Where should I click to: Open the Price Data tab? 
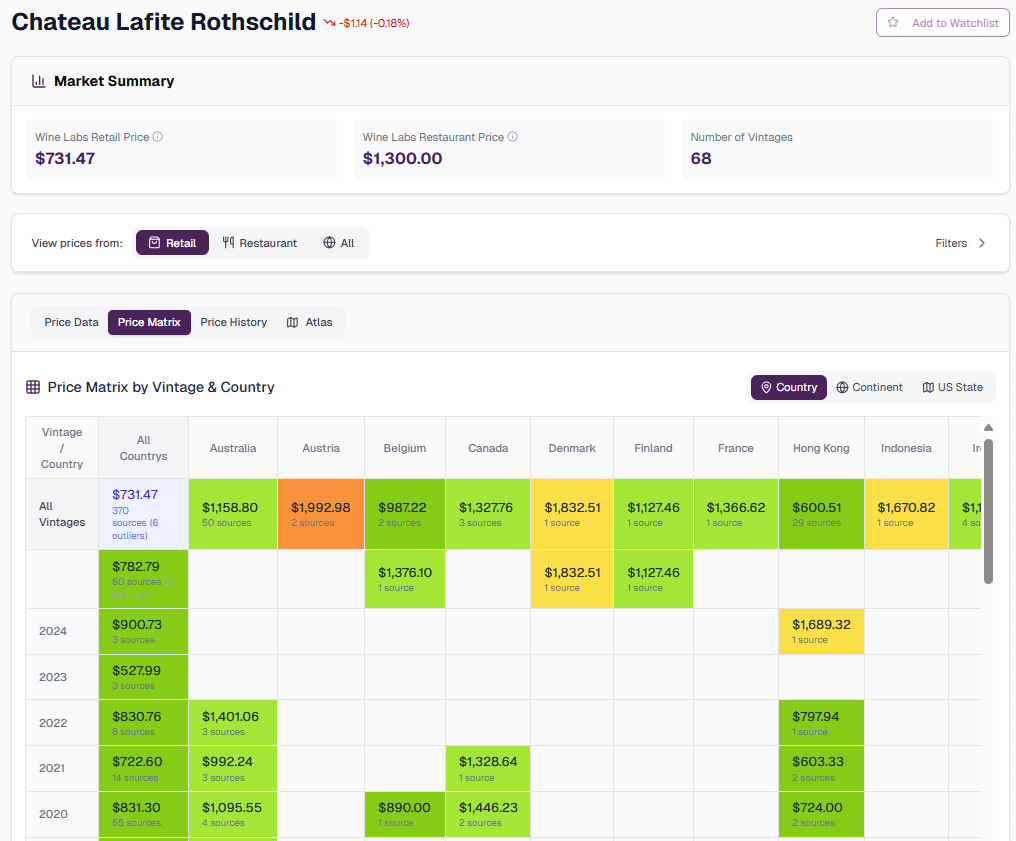[x=71, y=323]
